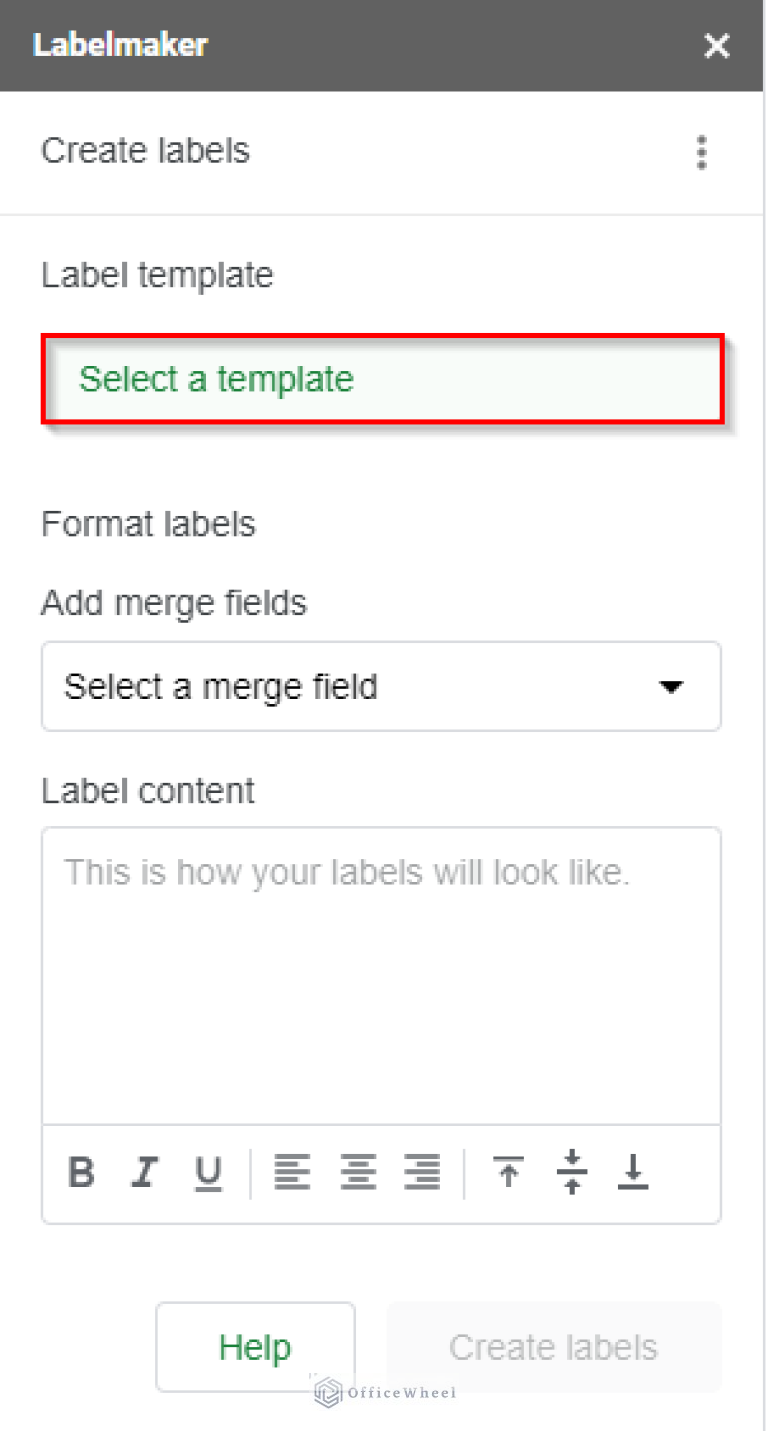
Task: Close the Labelmaker sidebar
Action: (x=717, y=46)
